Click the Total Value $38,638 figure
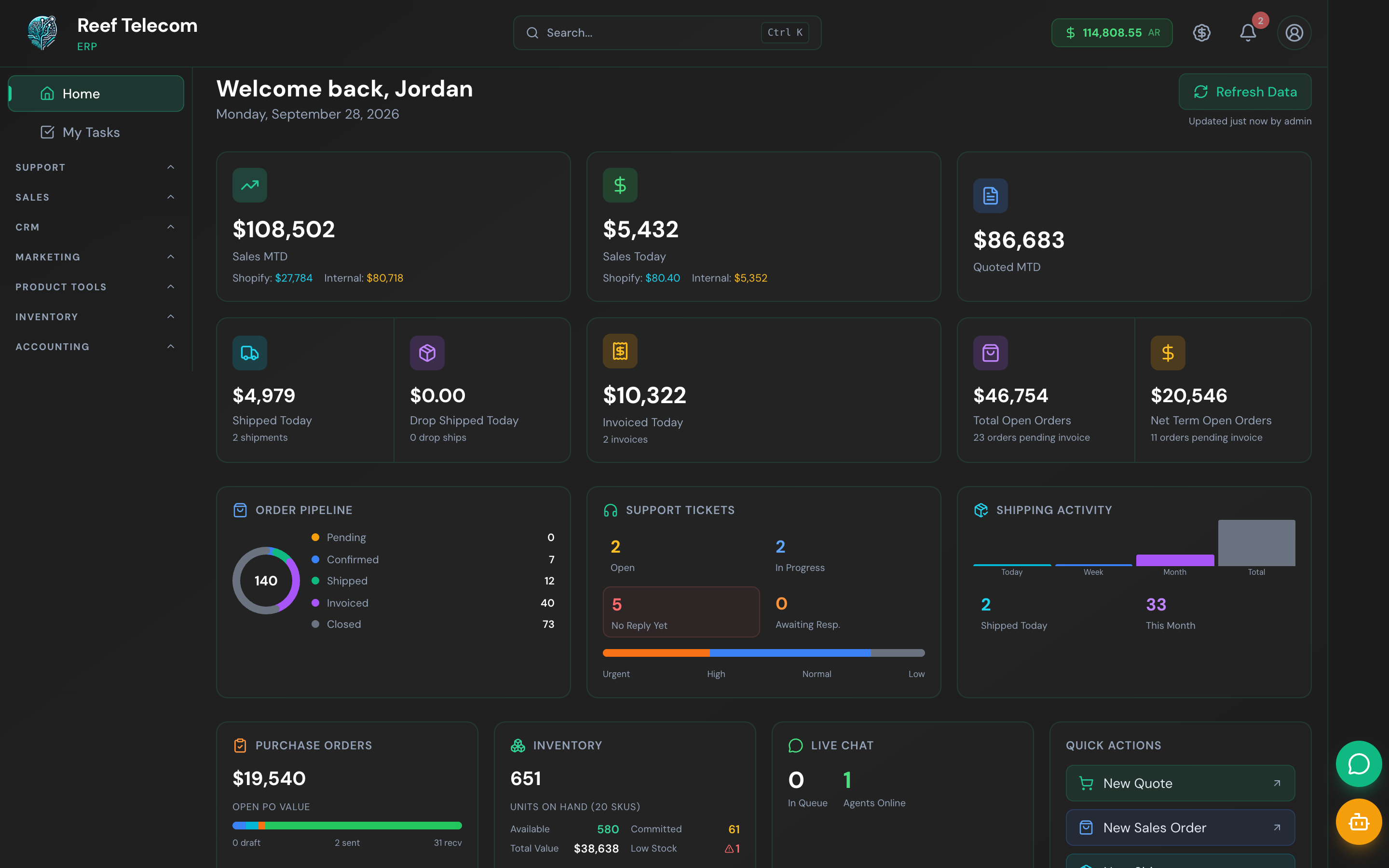The width and height of the screenshot is (1389, 868). 596,849
